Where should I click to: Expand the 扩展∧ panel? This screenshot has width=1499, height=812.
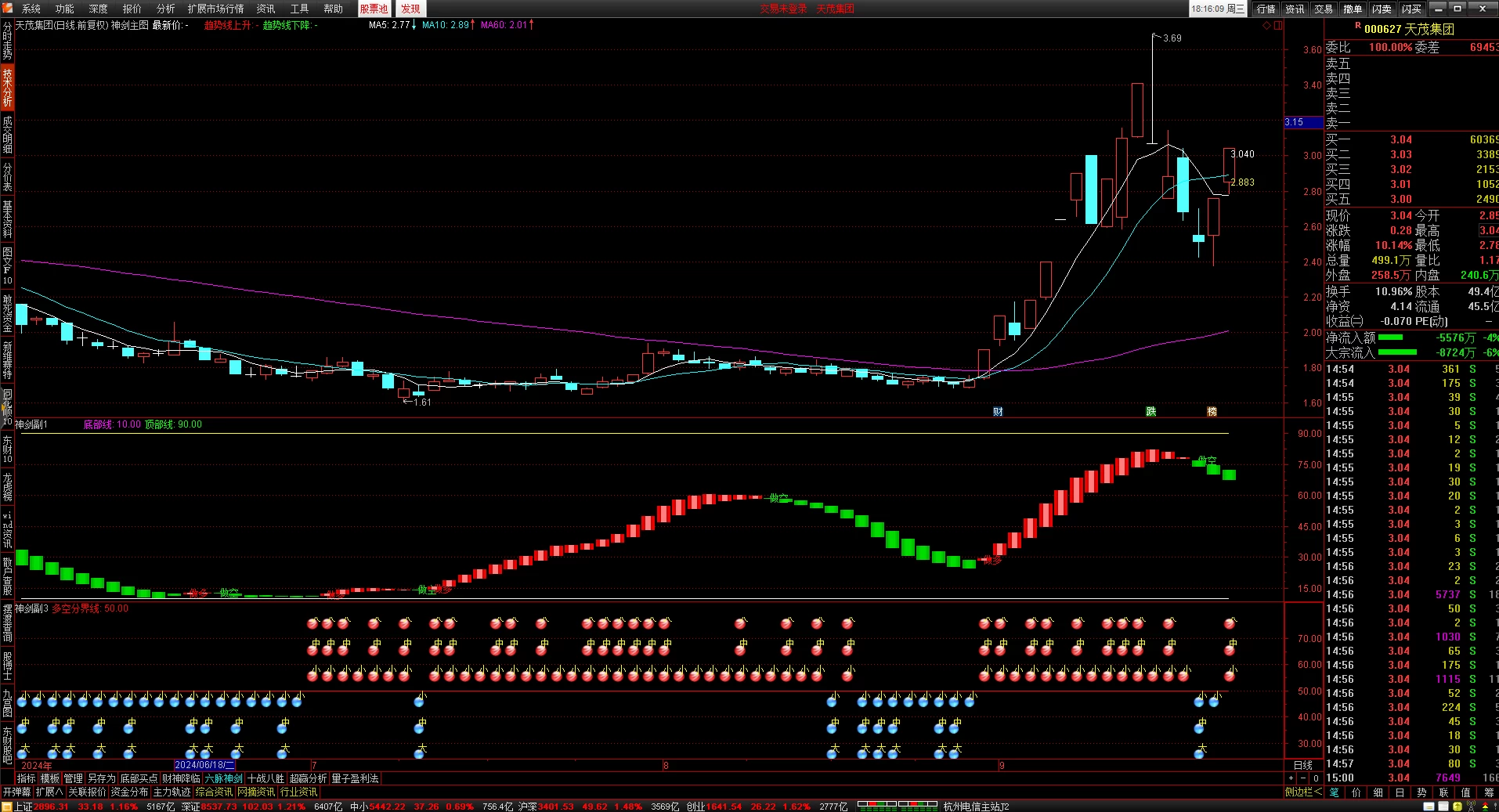click(49, 792)
